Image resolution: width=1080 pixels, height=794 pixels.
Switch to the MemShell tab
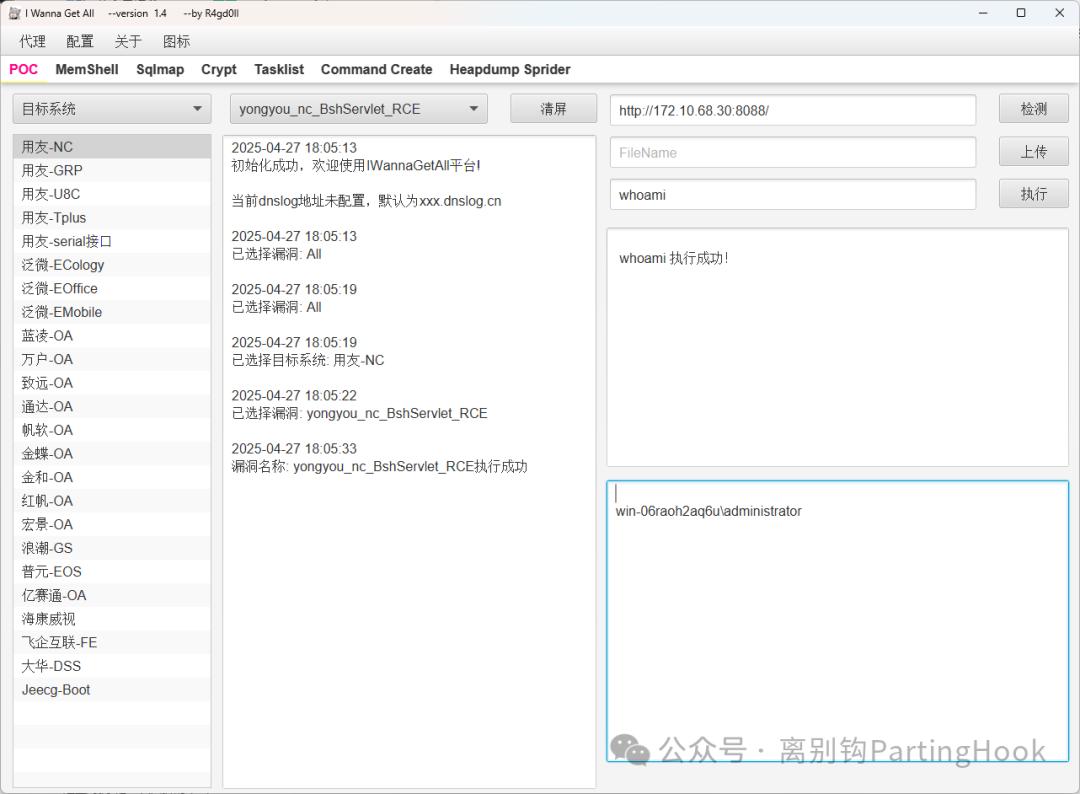point(87,70)
